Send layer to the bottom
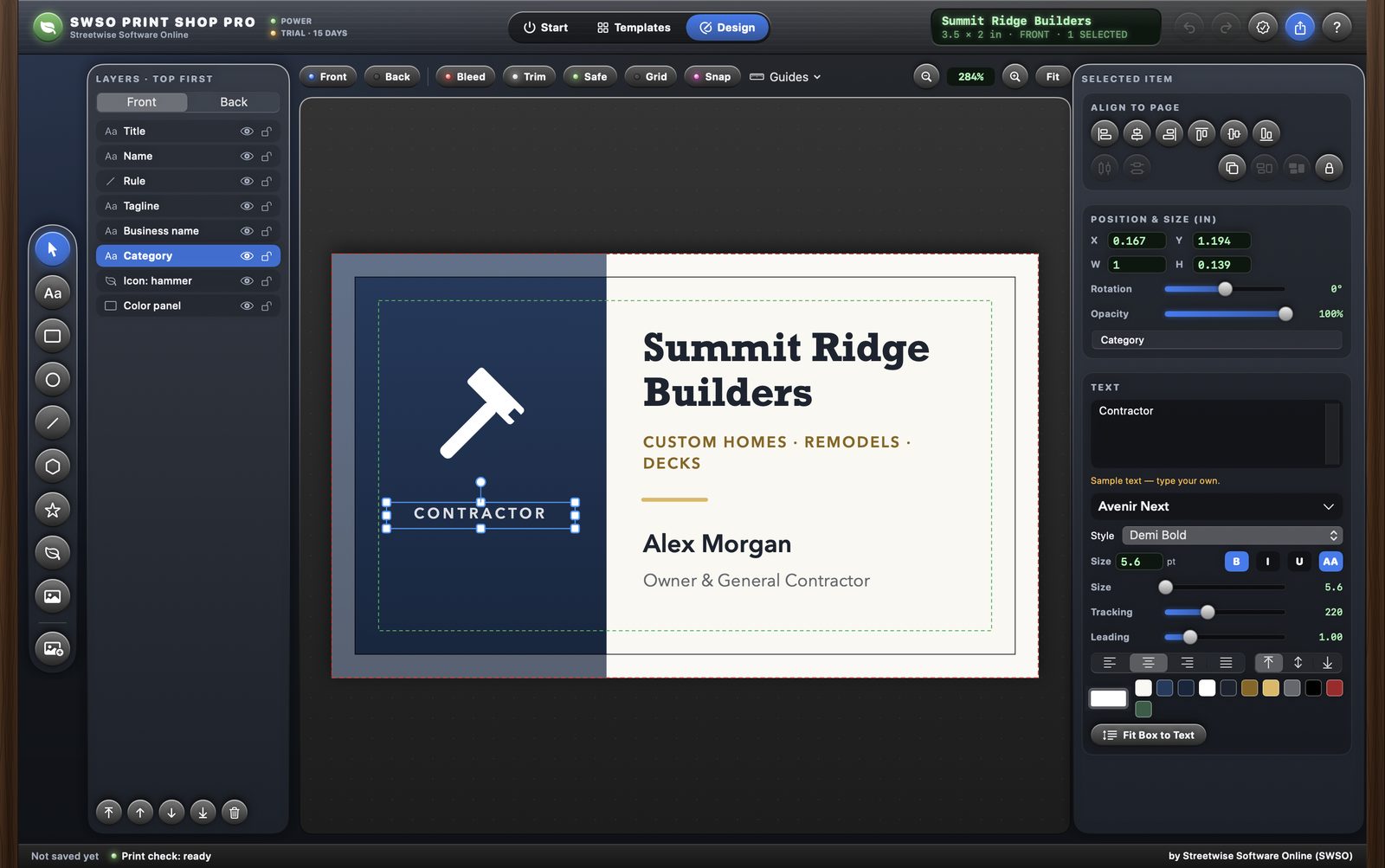Image resolution: width=1385 pixels, height=868 pixels. (x=203, y=812)
